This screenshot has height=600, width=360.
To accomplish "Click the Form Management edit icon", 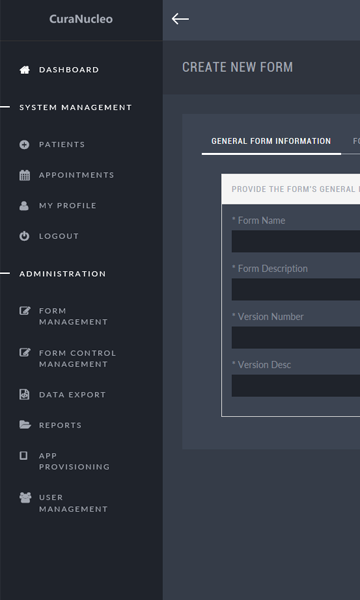I will tap(25, 310).
